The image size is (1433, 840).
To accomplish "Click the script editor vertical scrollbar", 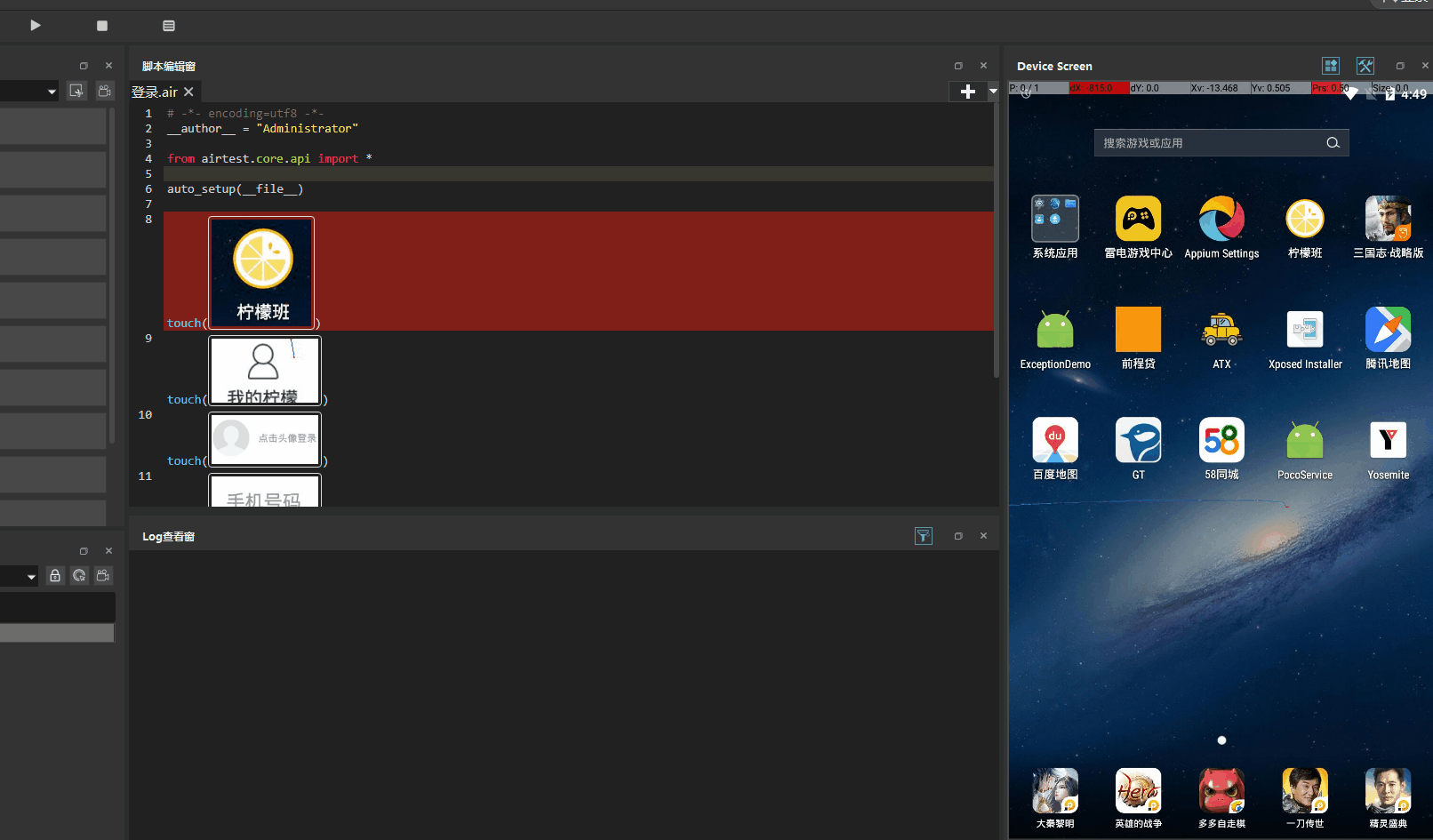I will (x=997, y=240).
